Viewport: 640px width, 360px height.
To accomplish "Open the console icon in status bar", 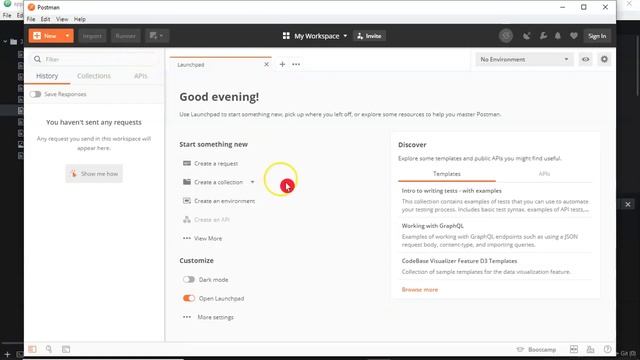I will [66, 349].
